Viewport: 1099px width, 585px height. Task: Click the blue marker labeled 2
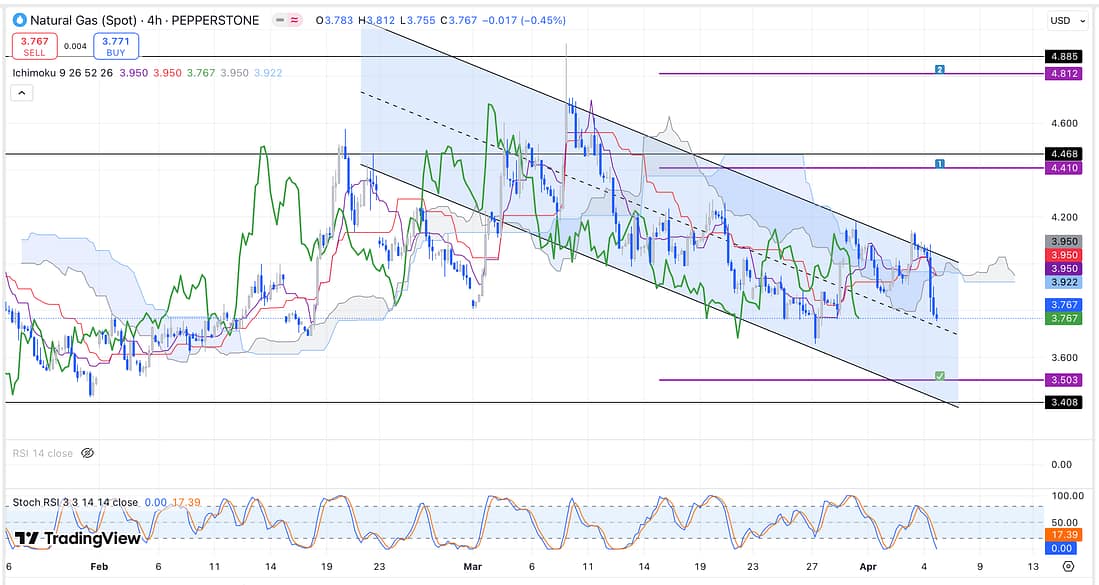[940, 69]
